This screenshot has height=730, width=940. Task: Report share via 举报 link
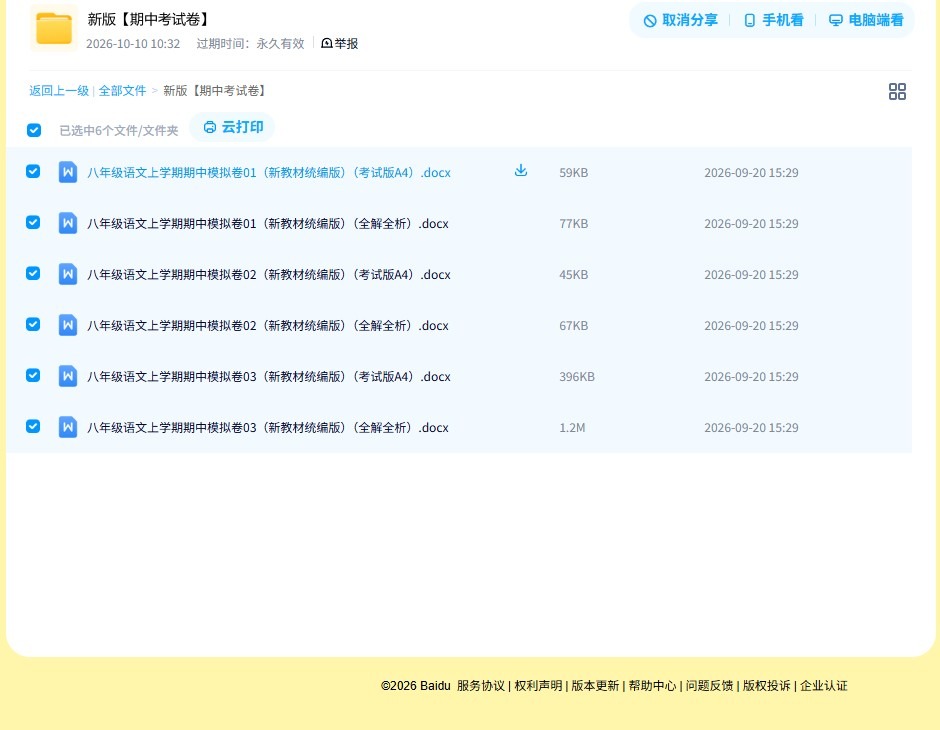coord(340,43)
